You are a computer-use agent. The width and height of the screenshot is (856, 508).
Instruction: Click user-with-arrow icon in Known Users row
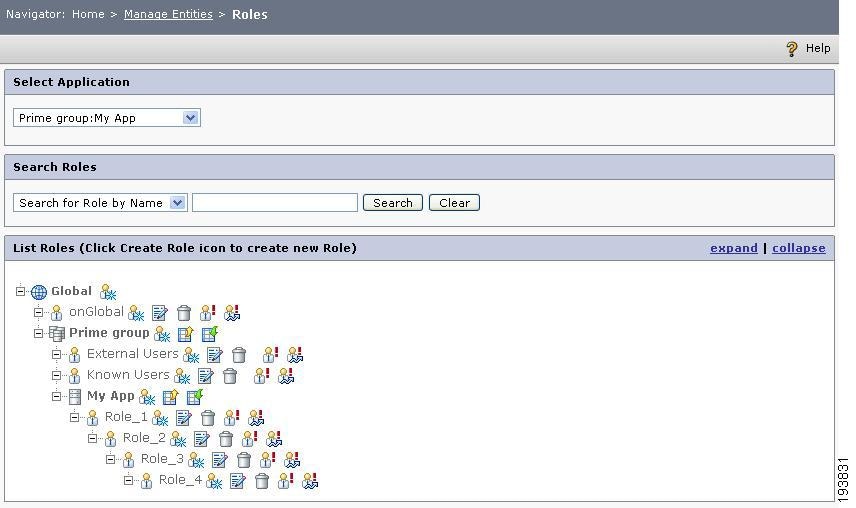286,375
